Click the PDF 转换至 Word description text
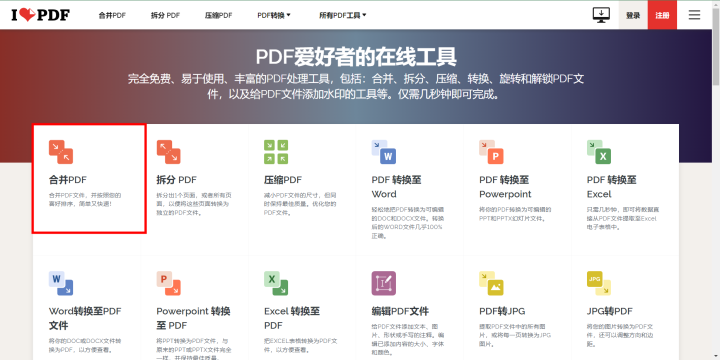Viewport: 720px width, 360px height. coord(408,223)
